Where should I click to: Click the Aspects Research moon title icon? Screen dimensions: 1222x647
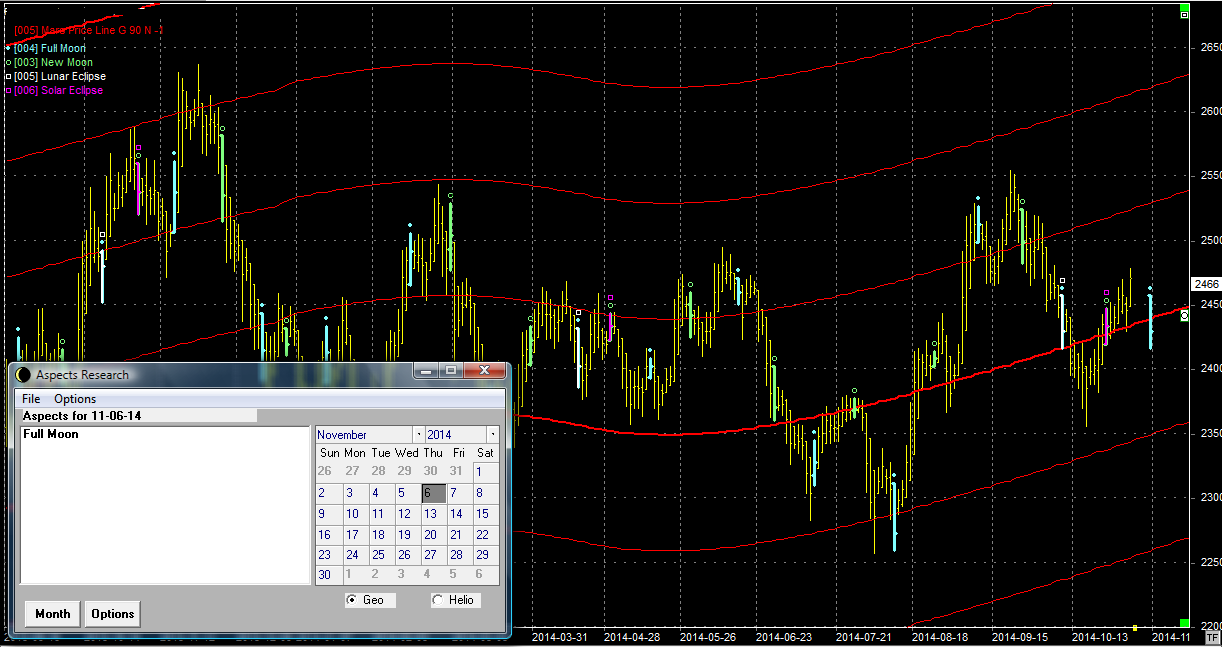[x=23, y=375]
